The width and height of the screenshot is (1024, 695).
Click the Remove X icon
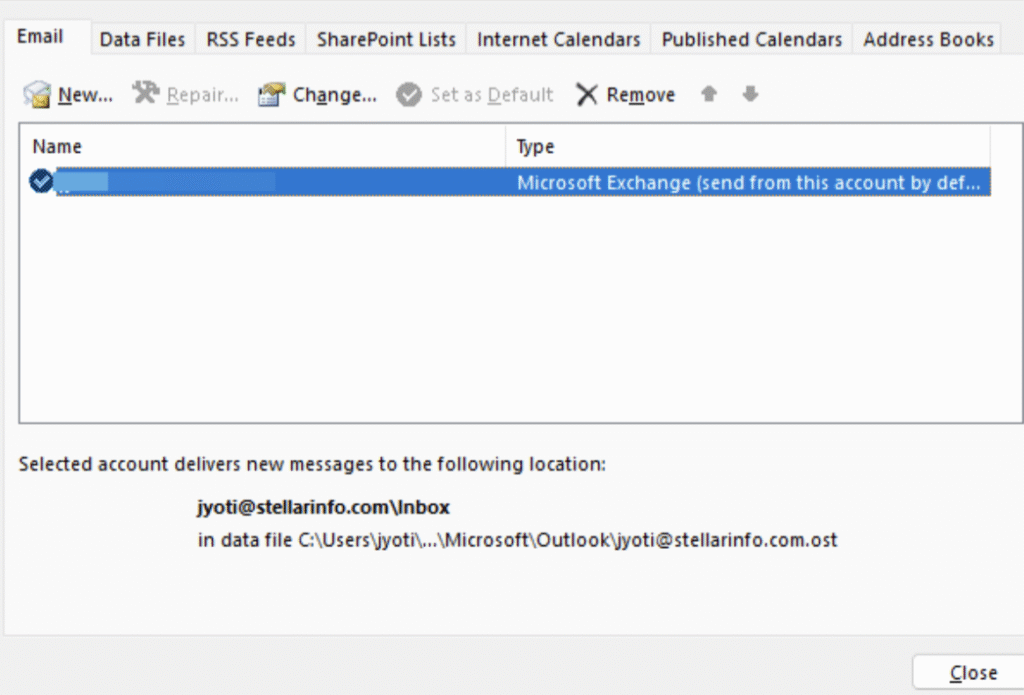[587, 95]
